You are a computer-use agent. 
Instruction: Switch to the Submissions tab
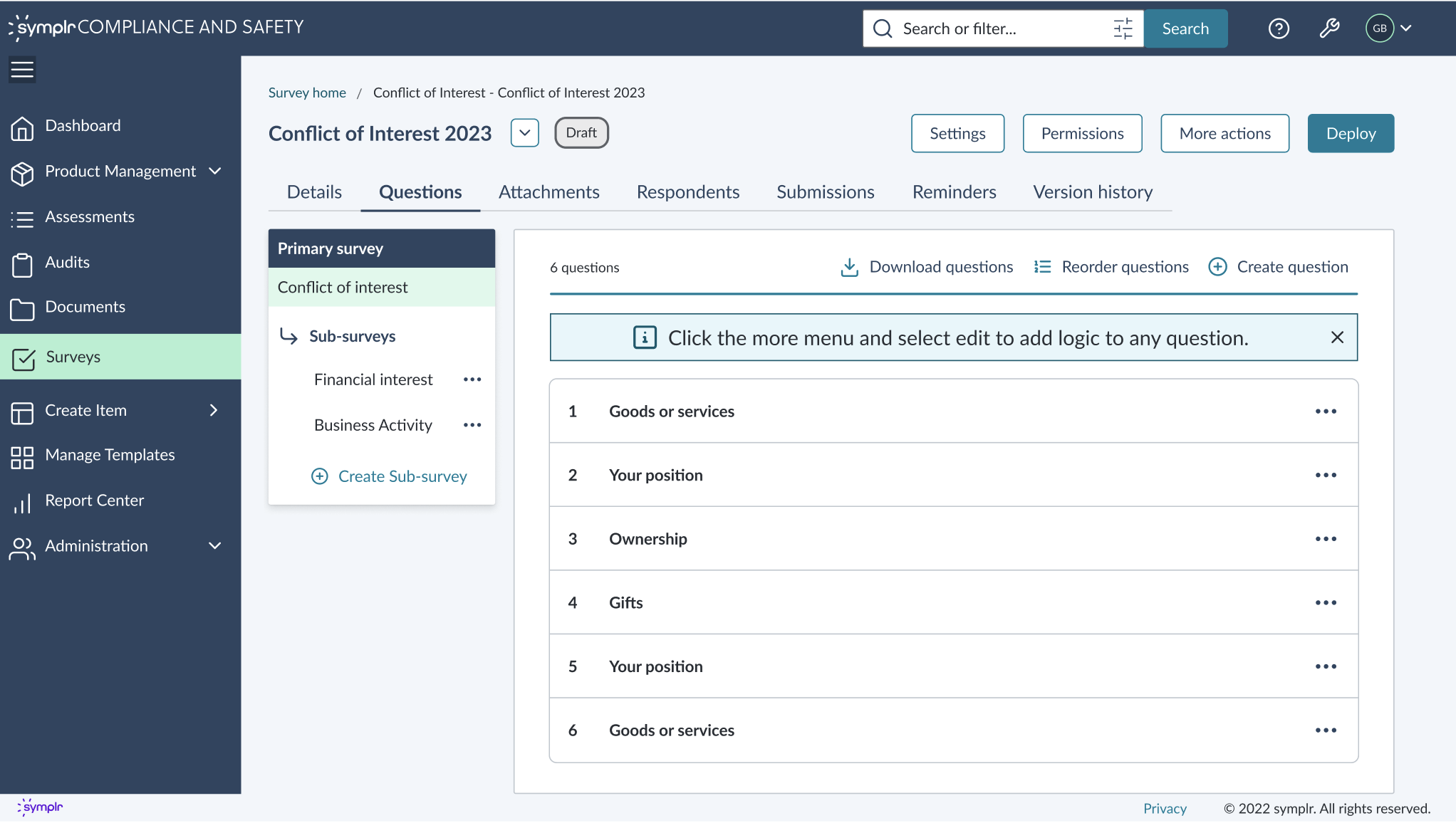coord(825,192)
